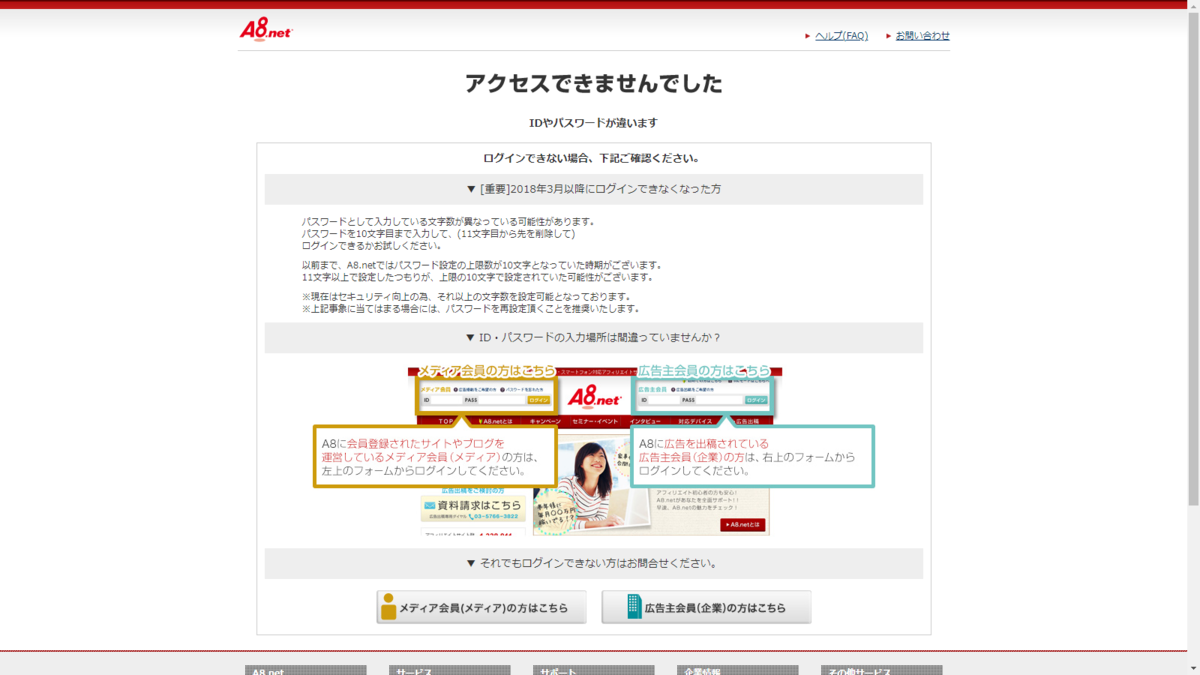This screenshot has height=675, width=1200.
Task: Open the サービス footer heading
Action: point(450,671)
